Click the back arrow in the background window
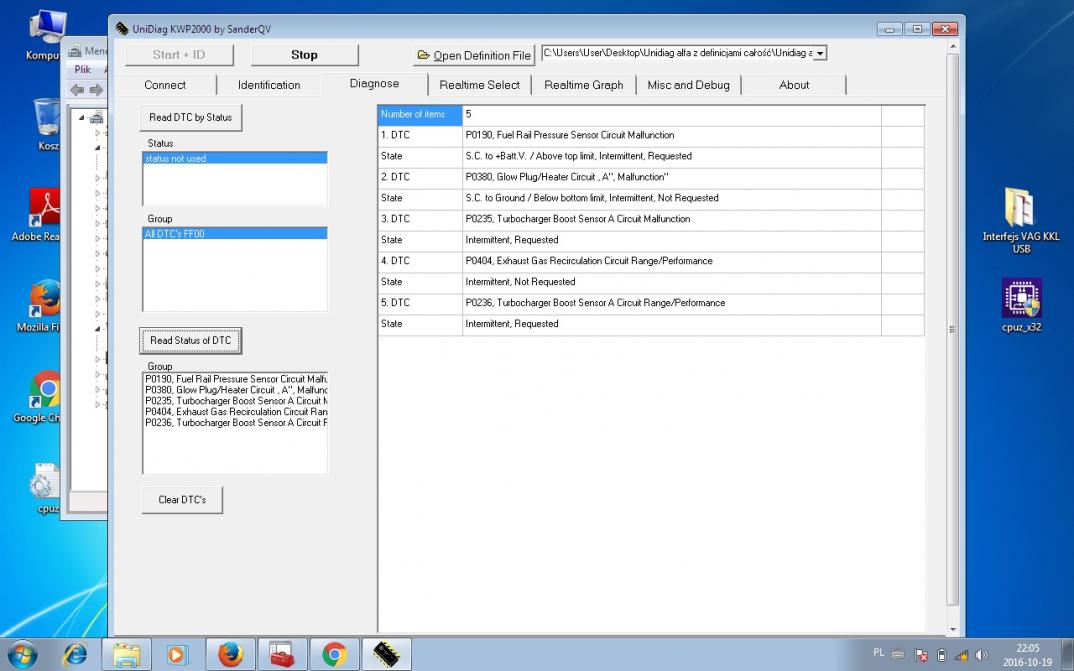Image resolution: width=1074 pixels, height=671 pixels. (x=77, y=90)
